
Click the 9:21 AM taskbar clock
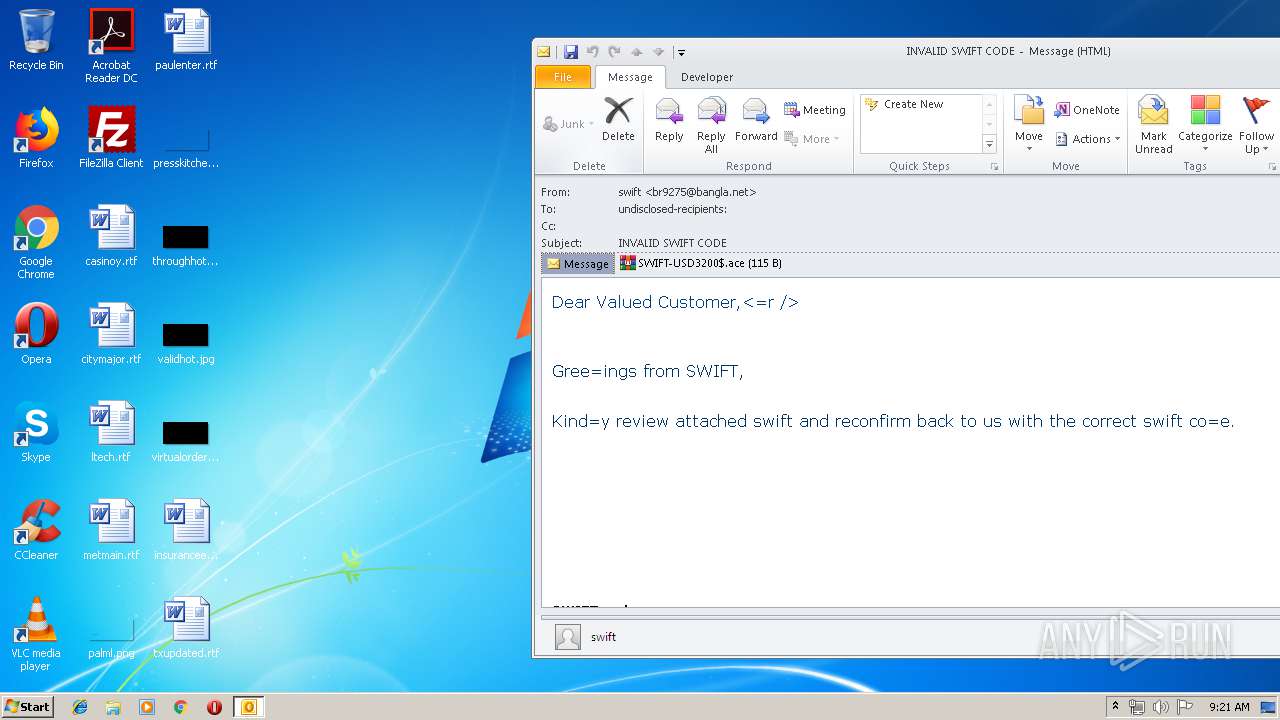pos(1229,707)
